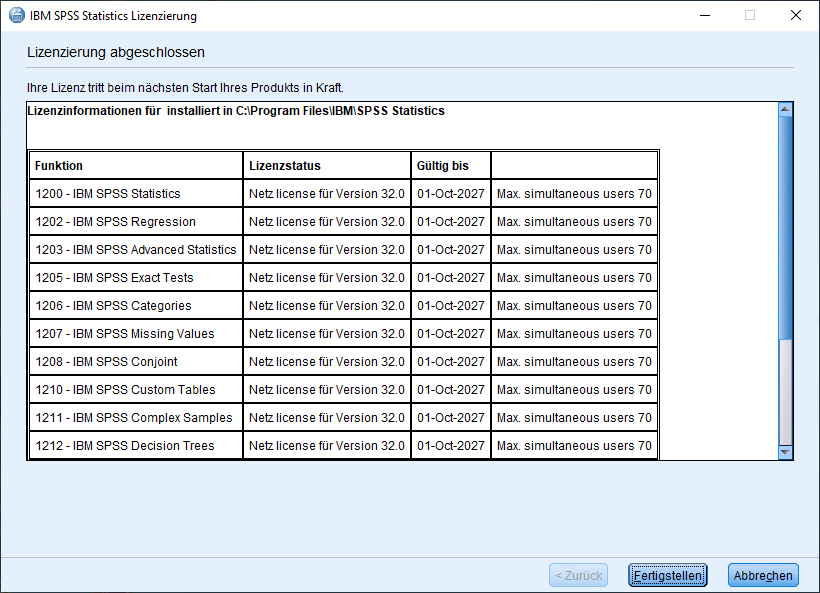820x593 pixels.
Task: Select '1211 - IBM SPSS Complex Samples' cell
Action: click(x=136, y=417)
